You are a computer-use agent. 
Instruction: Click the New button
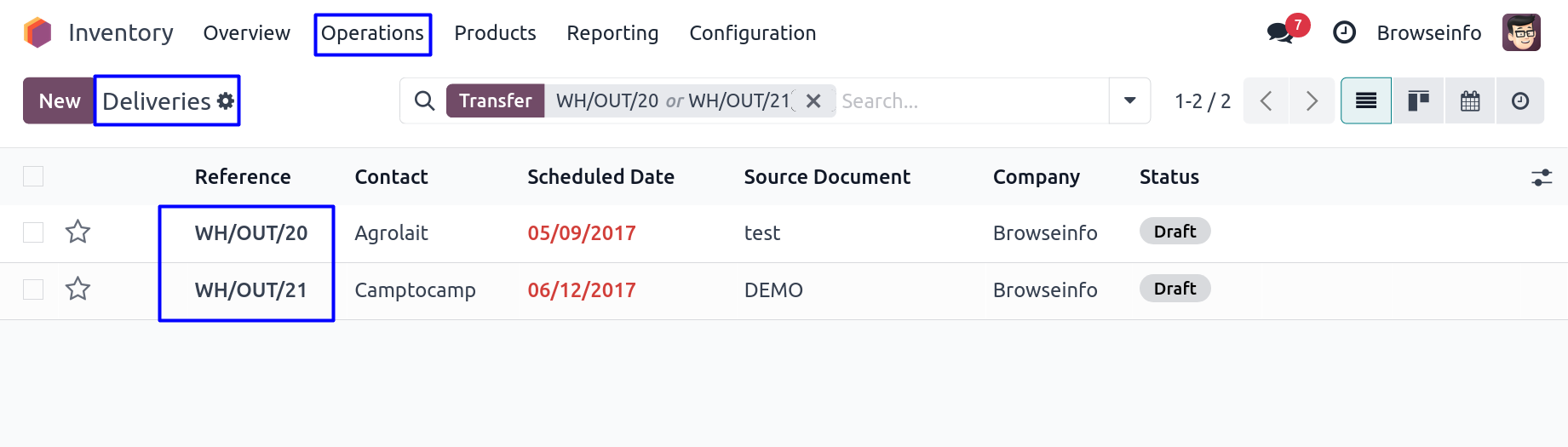[x=59, y=101]
